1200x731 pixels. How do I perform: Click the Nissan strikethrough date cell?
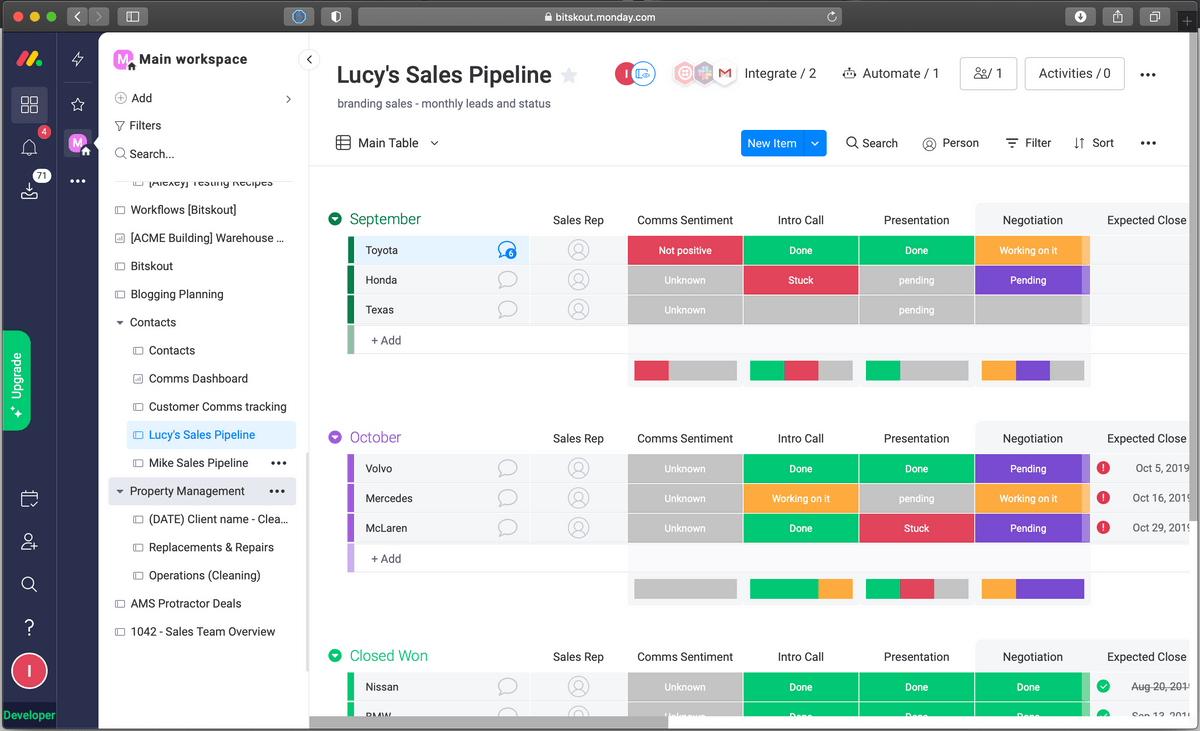click(x=1160, y=687)
